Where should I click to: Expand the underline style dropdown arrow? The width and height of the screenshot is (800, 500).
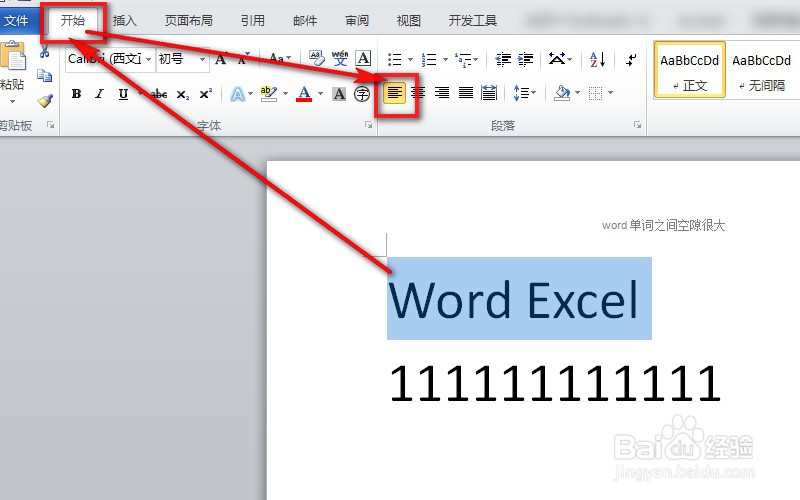pos(139,94)
